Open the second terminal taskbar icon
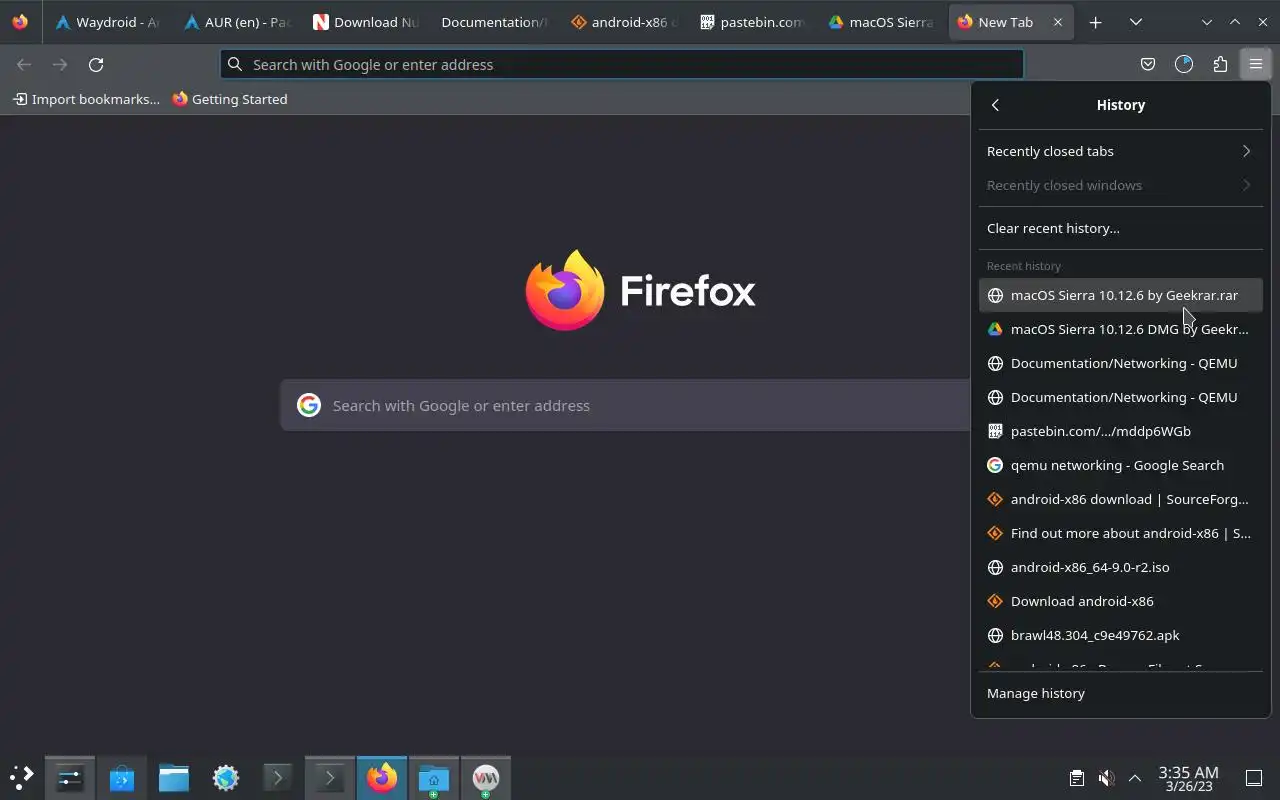Viewport: 1280px width, 800px height. [x=330, y=778]
